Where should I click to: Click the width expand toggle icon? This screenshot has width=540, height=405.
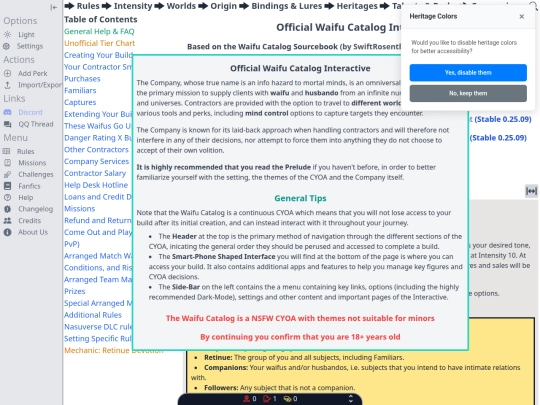click(x=531, y=191)
